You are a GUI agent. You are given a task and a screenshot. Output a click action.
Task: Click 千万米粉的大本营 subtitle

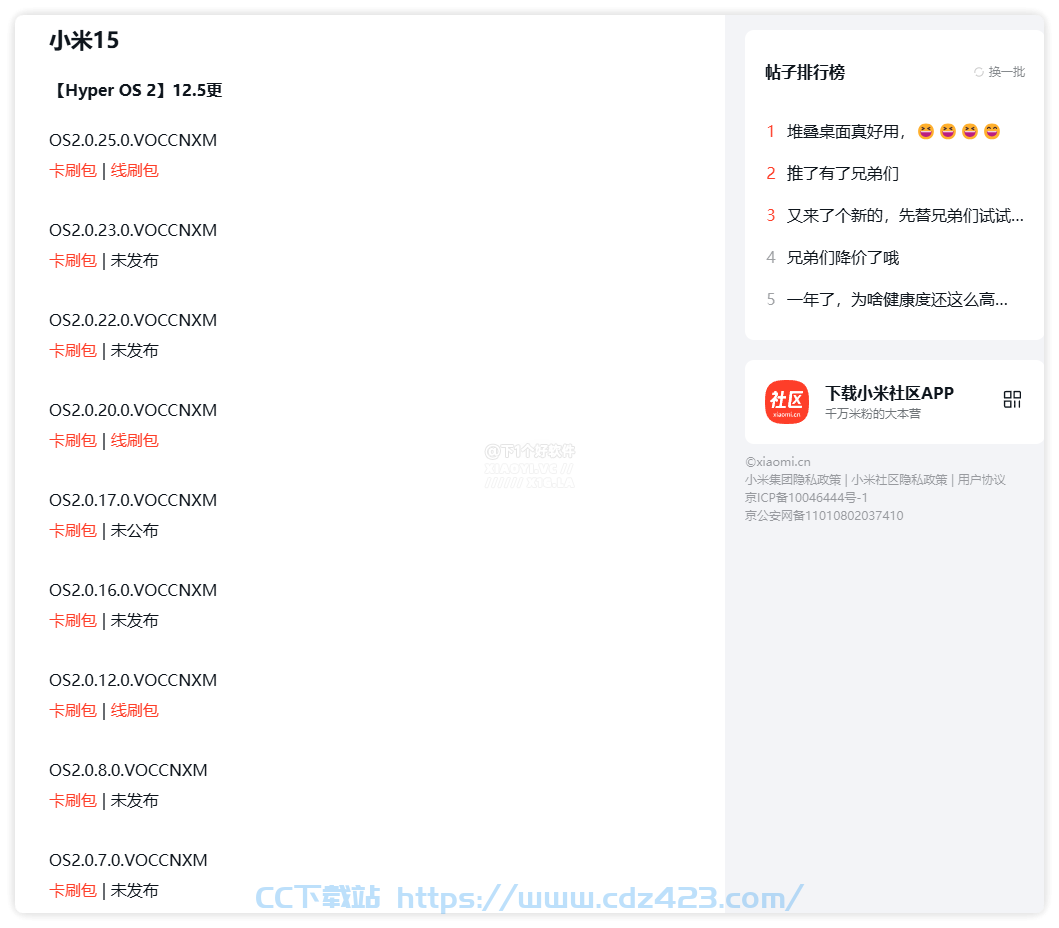pyautogui.click(x=873, y=413)
